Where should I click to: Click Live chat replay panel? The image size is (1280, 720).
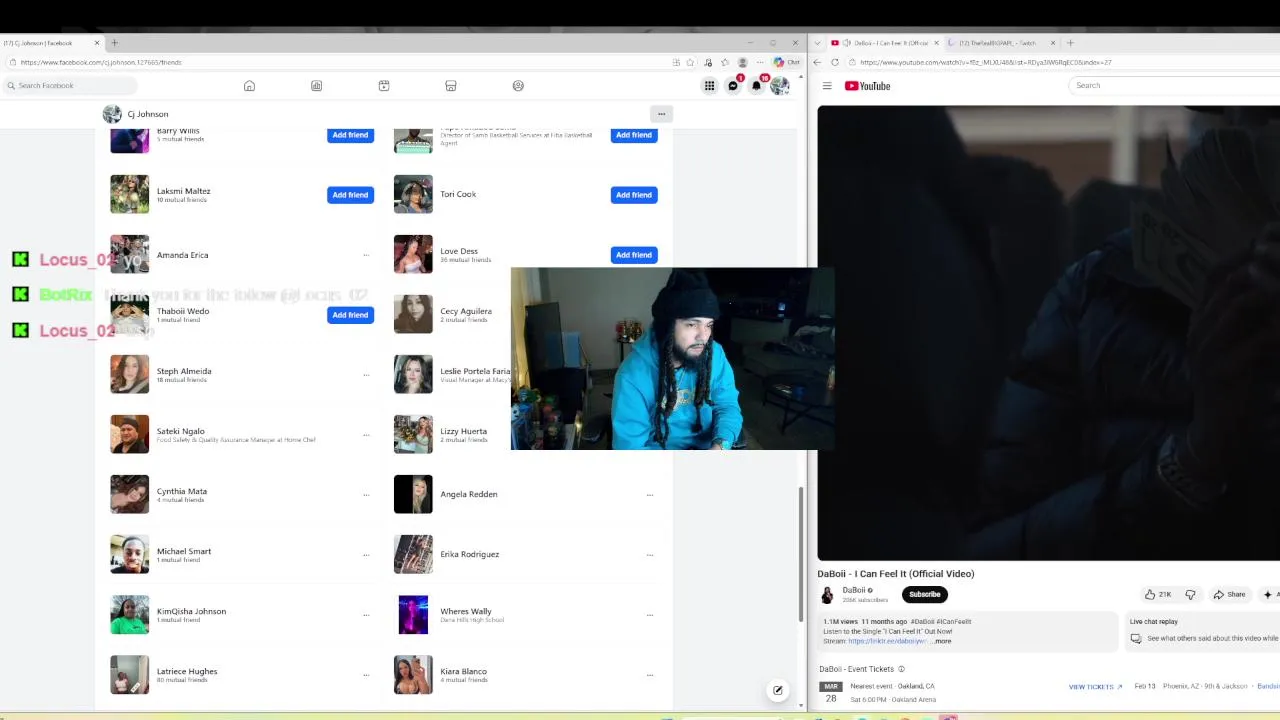tap(1204, 630)
